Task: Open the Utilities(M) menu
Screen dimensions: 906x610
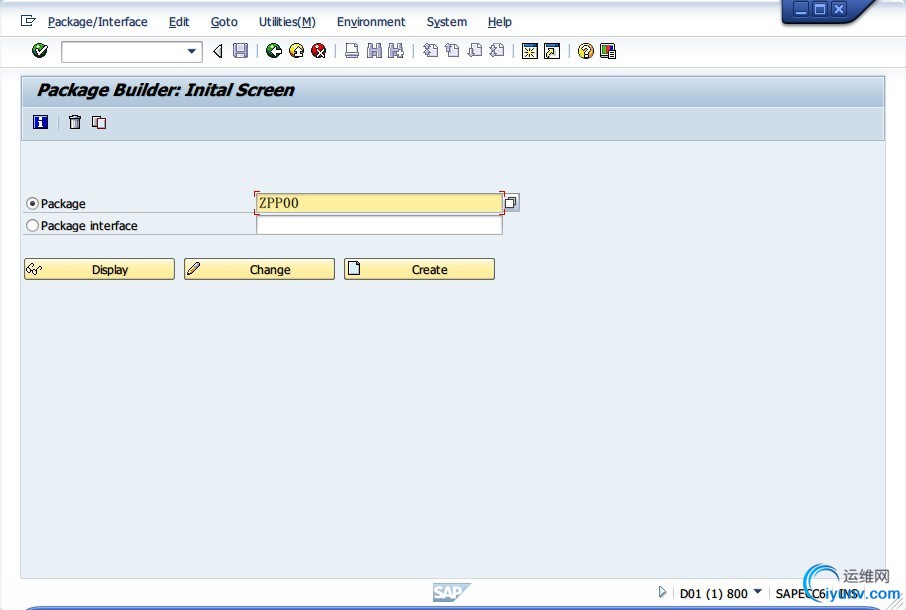Action: pyautogui.click(x=287, y=22)
